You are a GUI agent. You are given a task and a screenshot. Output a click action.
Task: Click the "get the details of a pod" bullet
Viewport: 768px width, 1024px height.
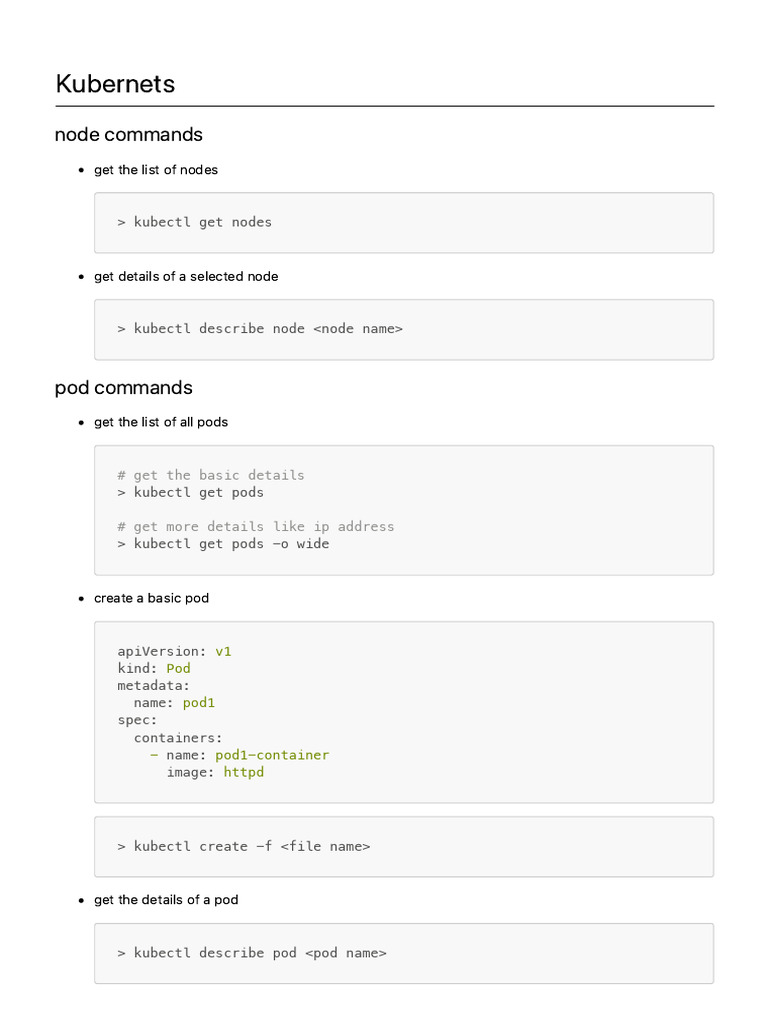point(166,900)
